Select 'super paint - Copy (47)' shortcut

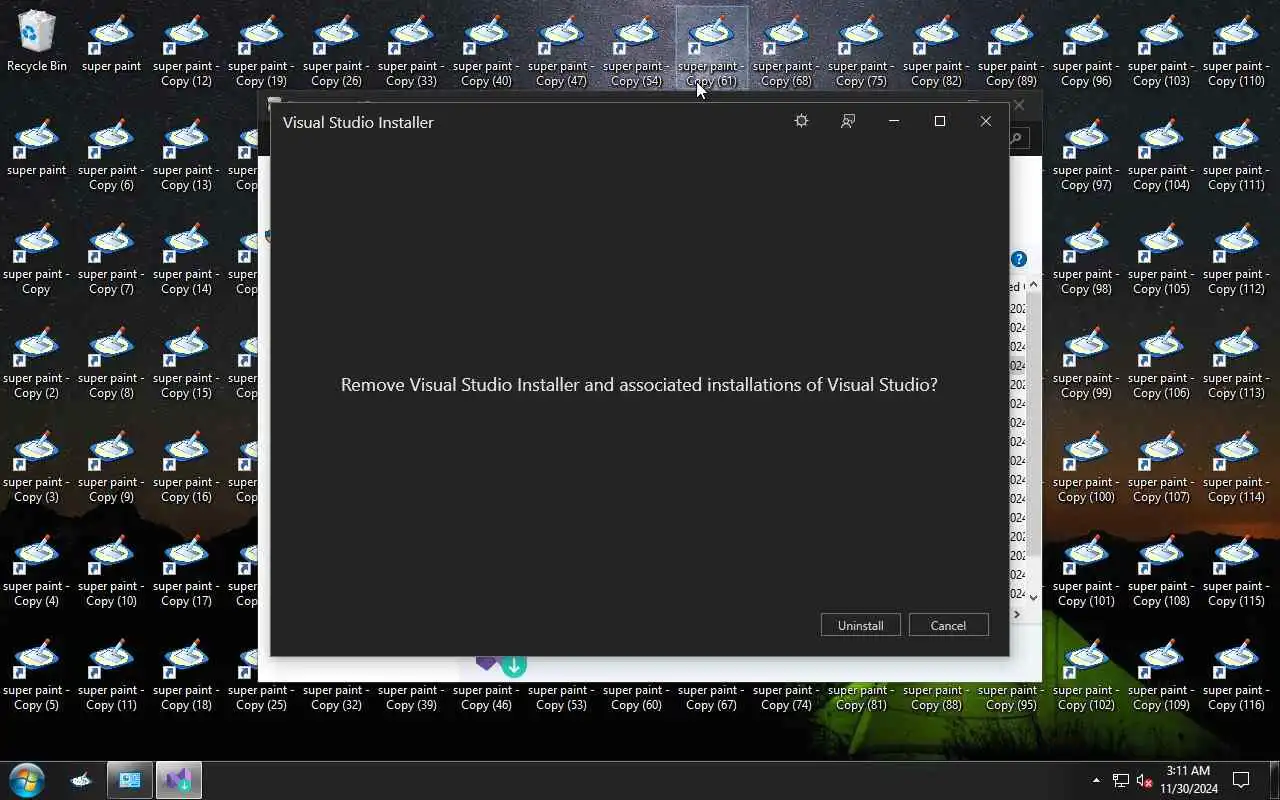click(561, 50)
